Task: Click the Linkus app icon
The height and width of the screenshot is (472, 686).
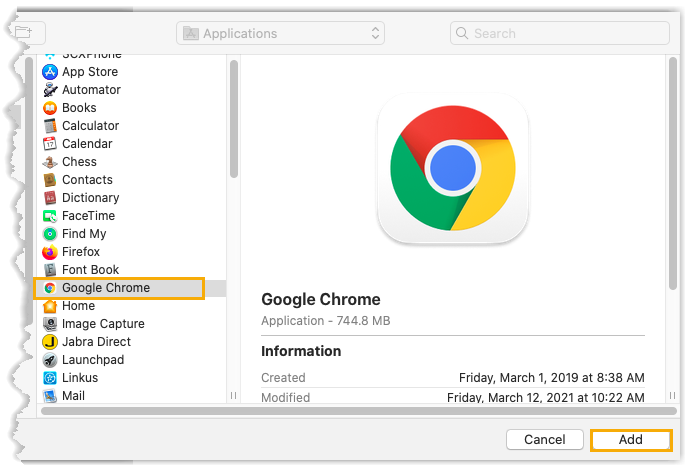Action: click(50, 378)
